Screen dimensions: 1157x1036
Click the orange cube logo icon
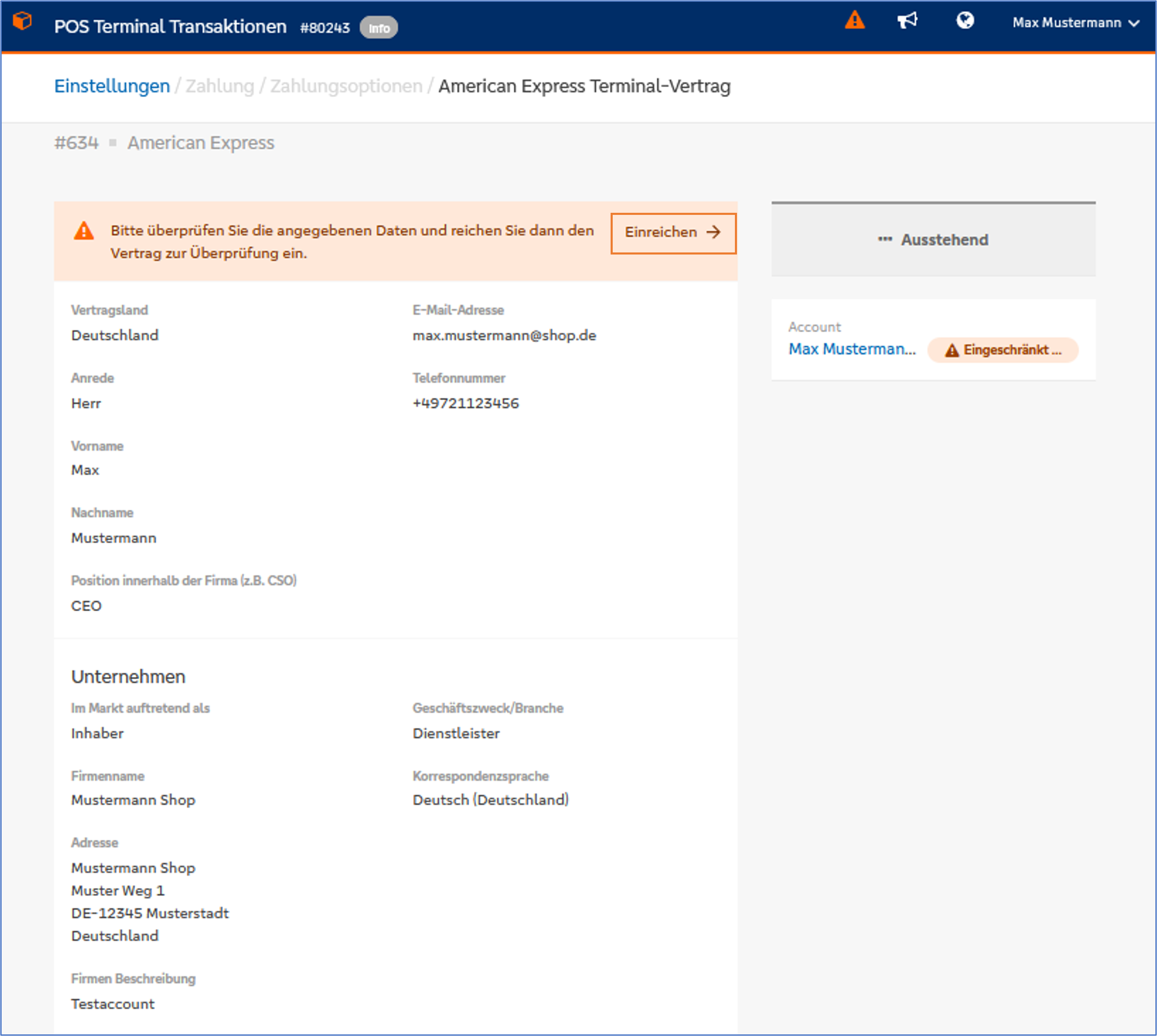22,22
